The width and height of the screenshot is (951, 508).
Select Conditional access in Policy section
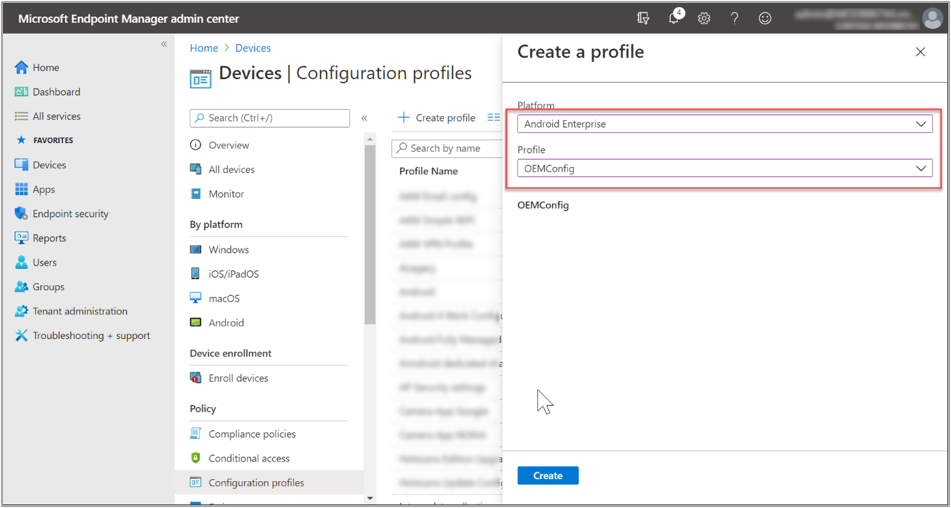249,458
